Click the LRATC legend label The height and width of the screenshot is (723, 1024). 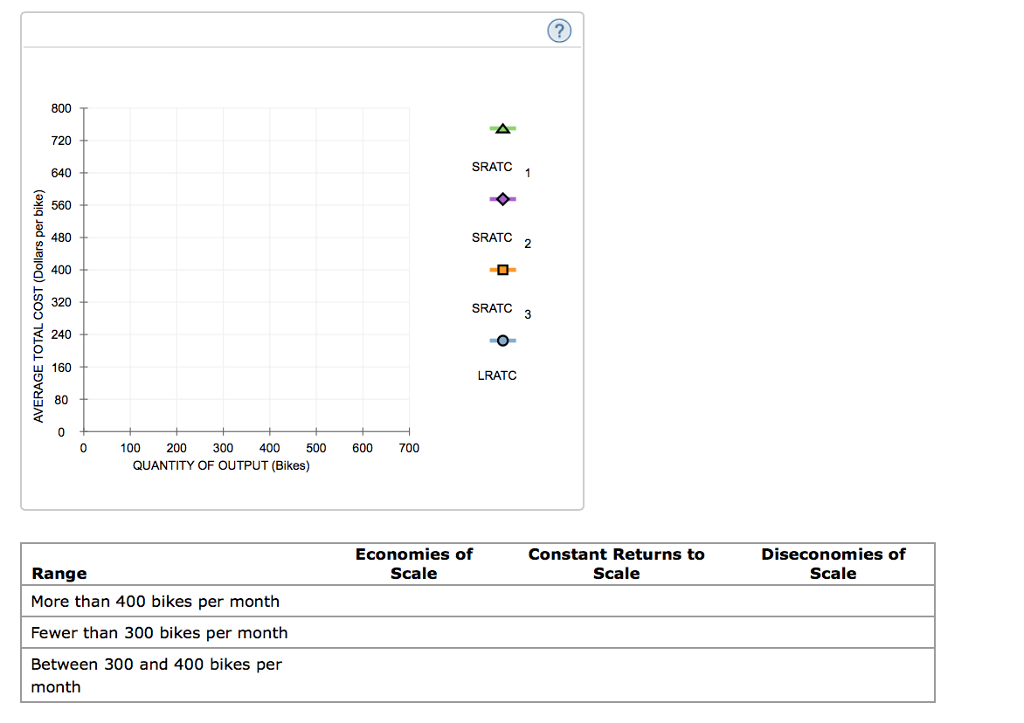497,376
